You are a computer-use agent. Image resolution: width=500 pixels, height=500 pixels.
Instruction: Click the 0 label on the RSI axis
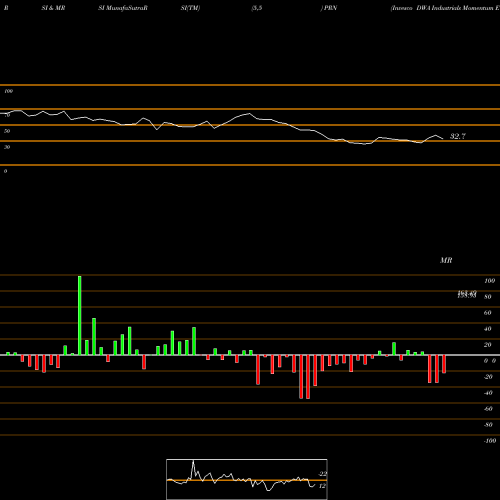click(5, 171)
